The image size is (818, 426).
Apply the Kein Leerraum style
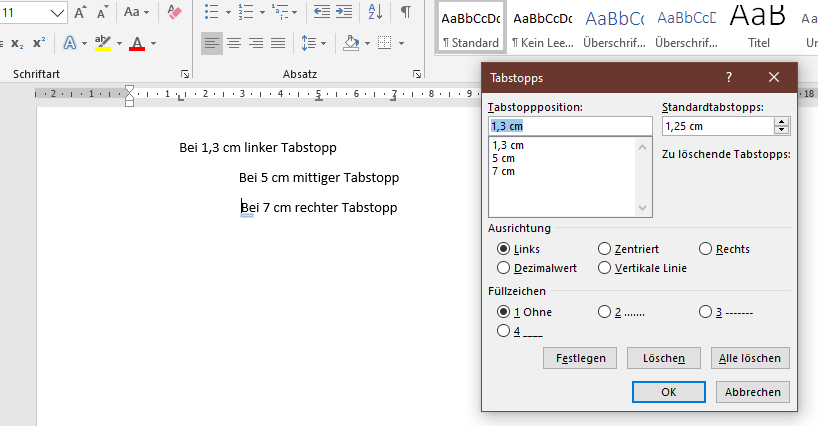pyautogui.click(x=543, y=28)
